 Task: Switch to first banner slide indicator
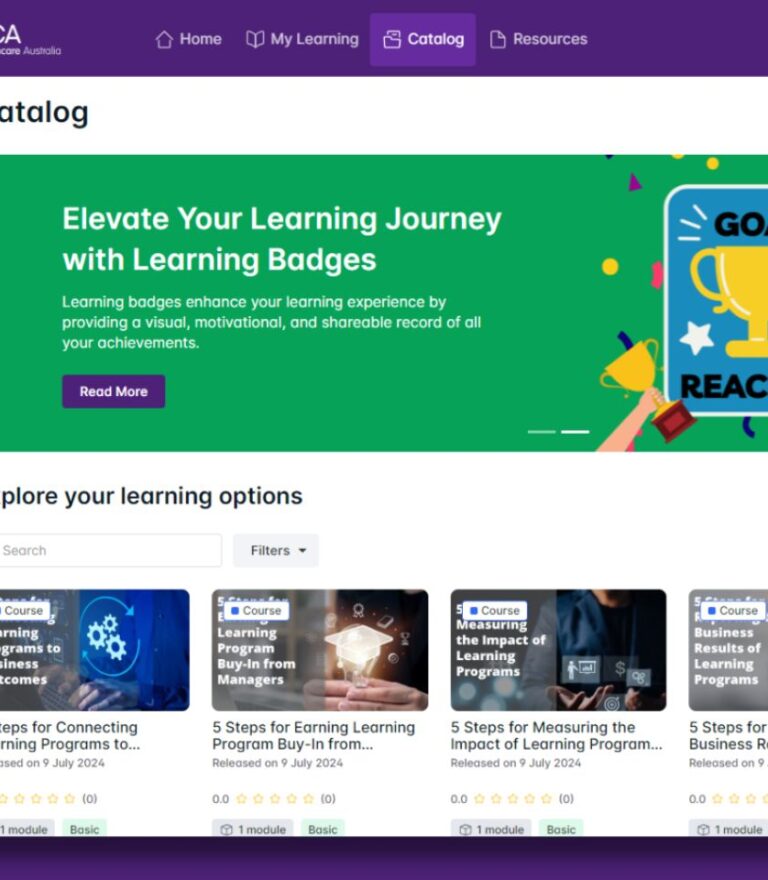click(x=541, y=431)
